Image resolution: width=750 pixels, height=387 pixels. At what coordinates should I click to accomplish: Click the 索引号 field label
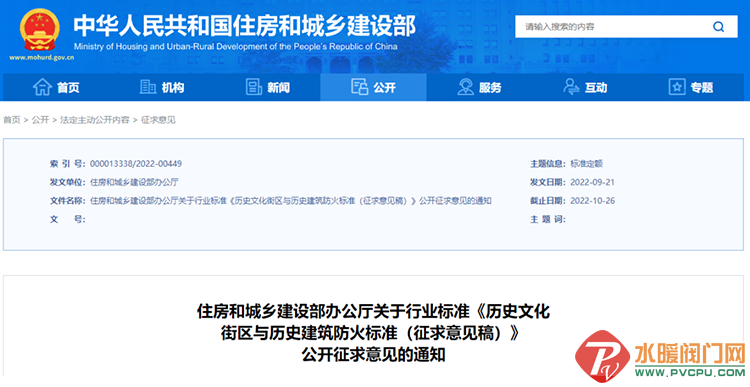pyautogui.click(x=68, y=164)
